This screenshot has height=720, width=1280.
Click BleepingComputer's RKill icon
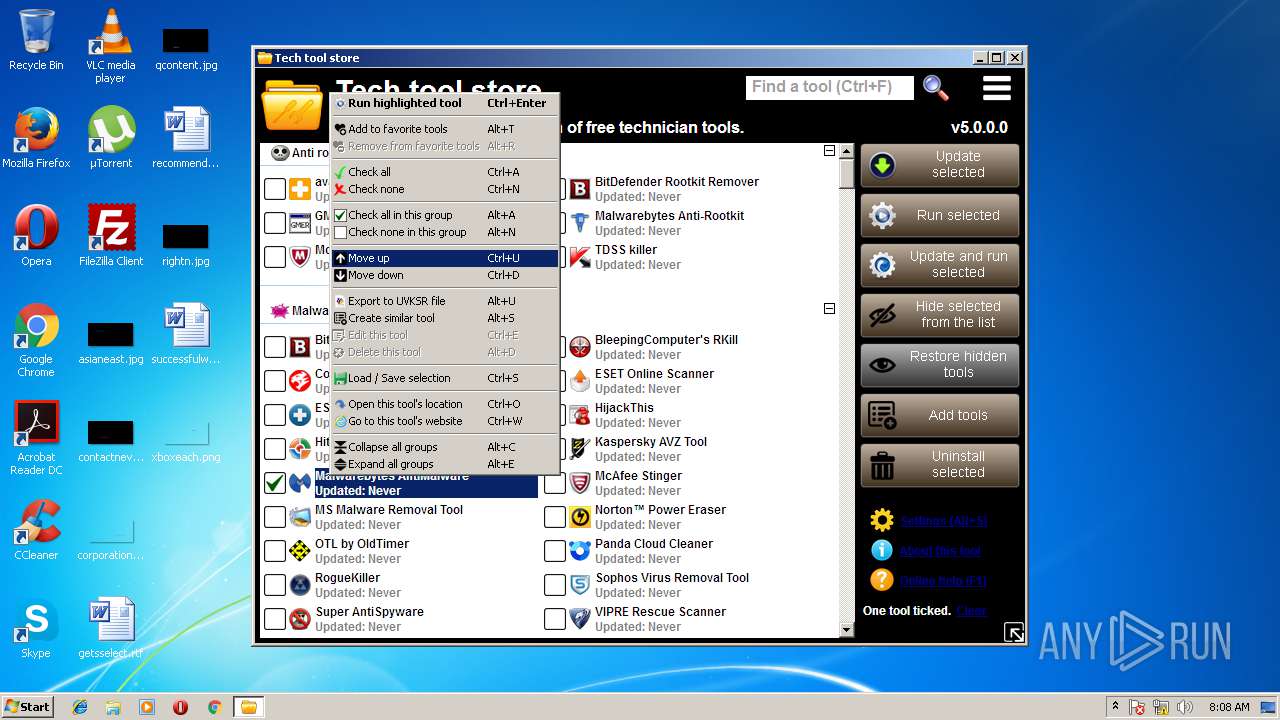coord(580,347)
